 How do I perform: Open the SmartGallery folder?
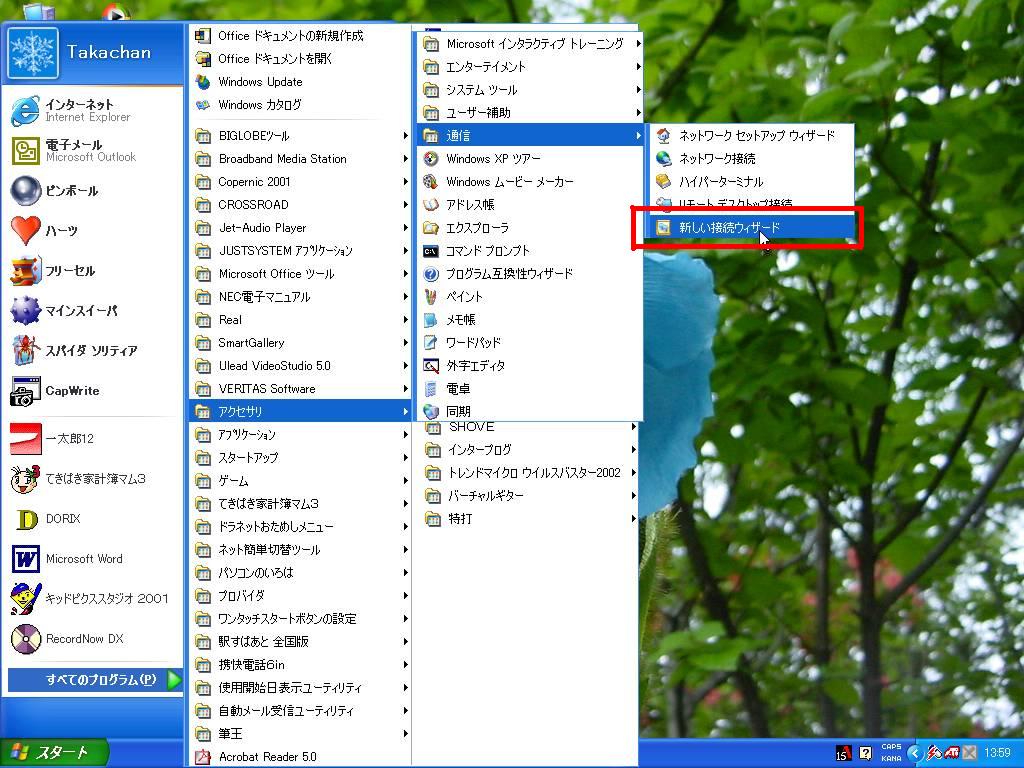pos(300,343)
